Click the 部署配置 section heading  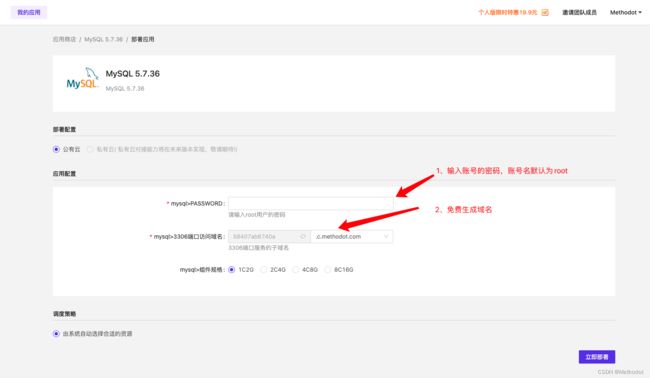pyautogui.click(x=64, y=130)
